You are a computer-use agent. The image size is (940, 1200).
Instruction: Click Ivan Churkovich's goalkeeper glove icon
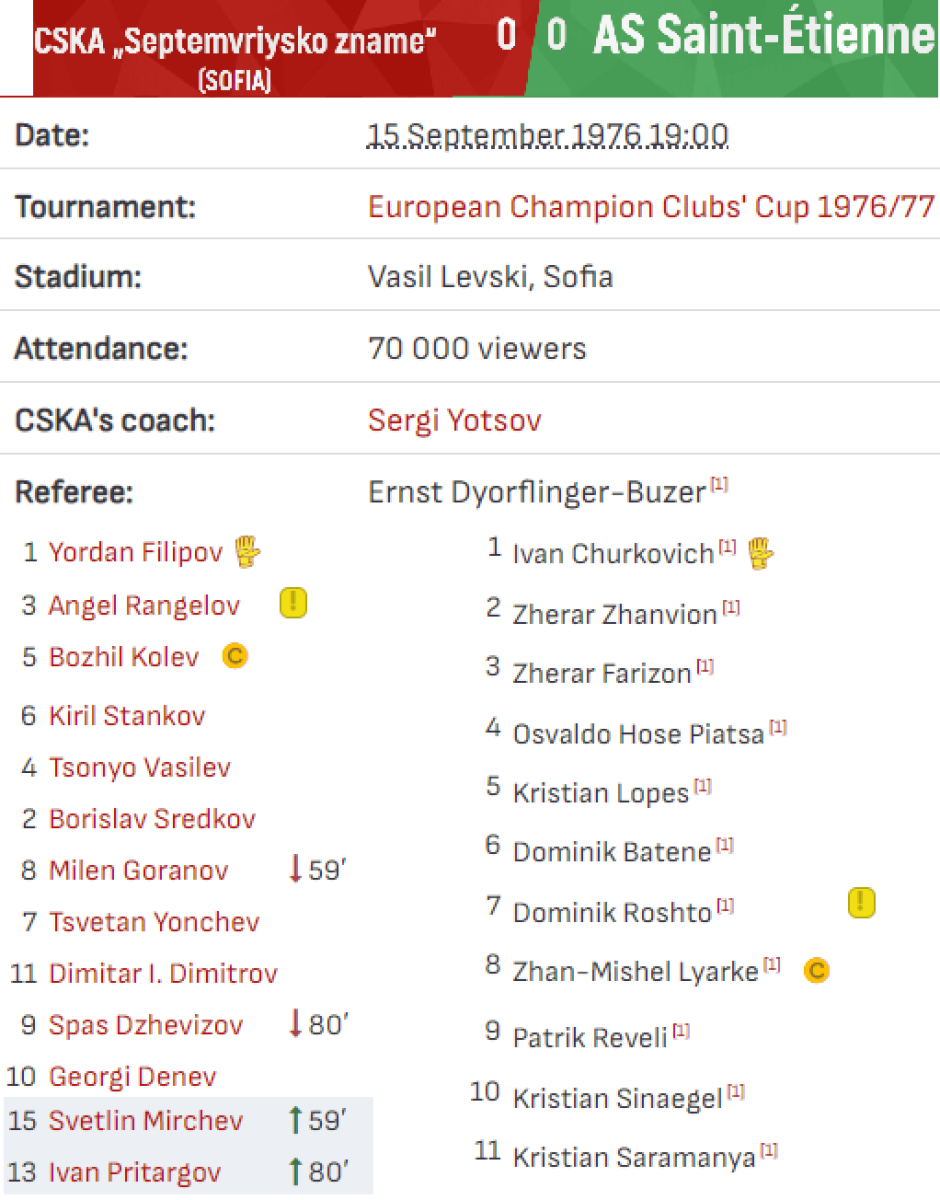[x=763, y=552]
